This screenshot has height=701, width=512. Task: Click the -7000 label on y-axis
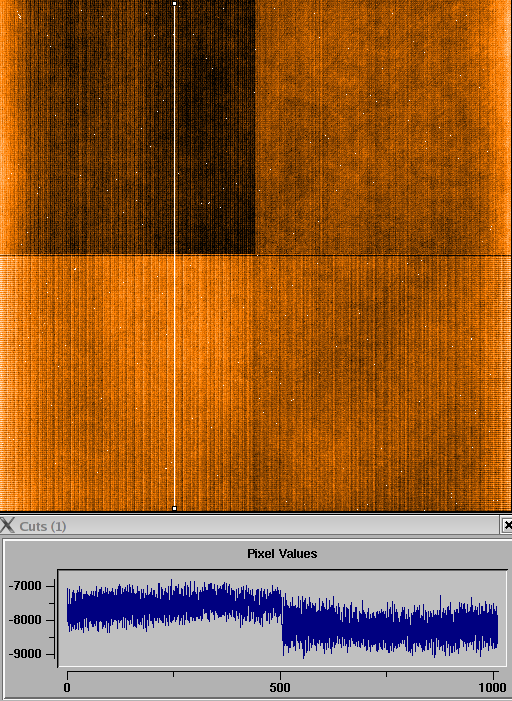click(x=25, y=585)
